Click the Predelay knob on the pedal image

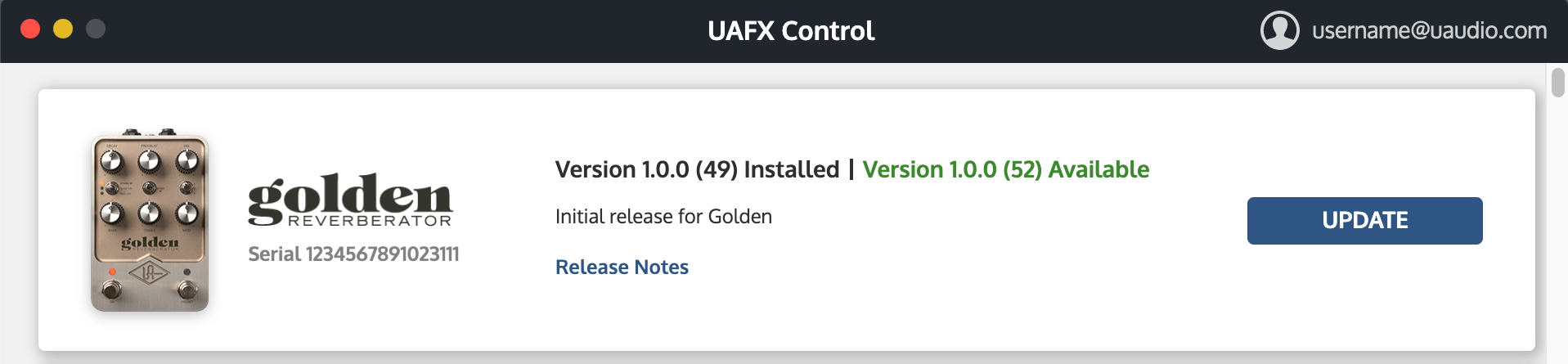point(149,162)
